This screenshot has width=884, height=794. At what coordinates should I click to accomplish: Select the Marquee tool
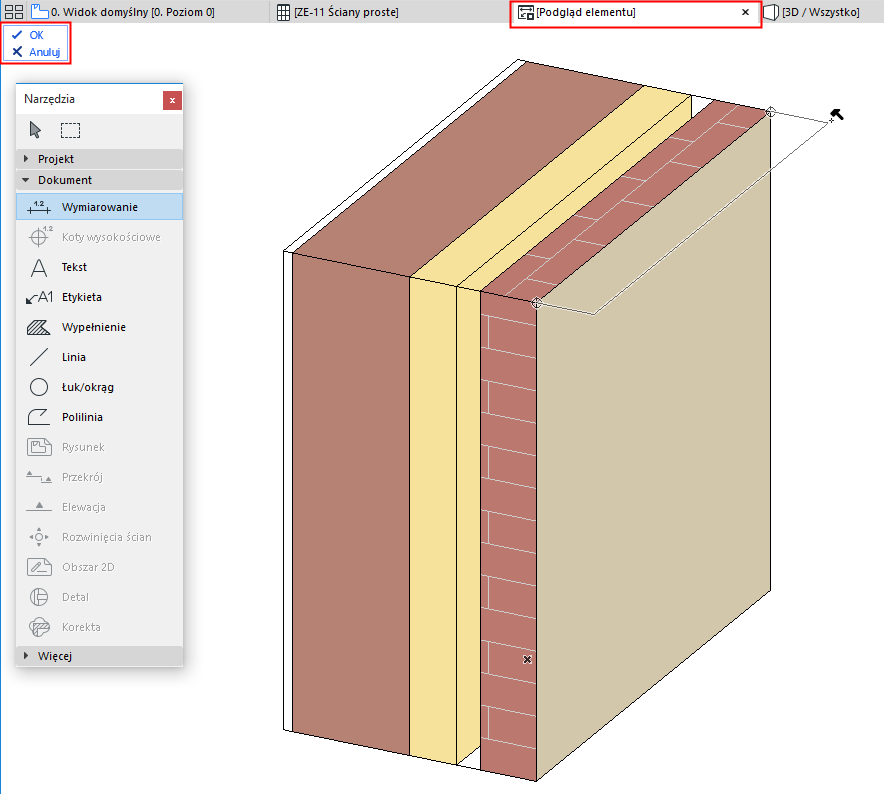click(x=70, y=130)
